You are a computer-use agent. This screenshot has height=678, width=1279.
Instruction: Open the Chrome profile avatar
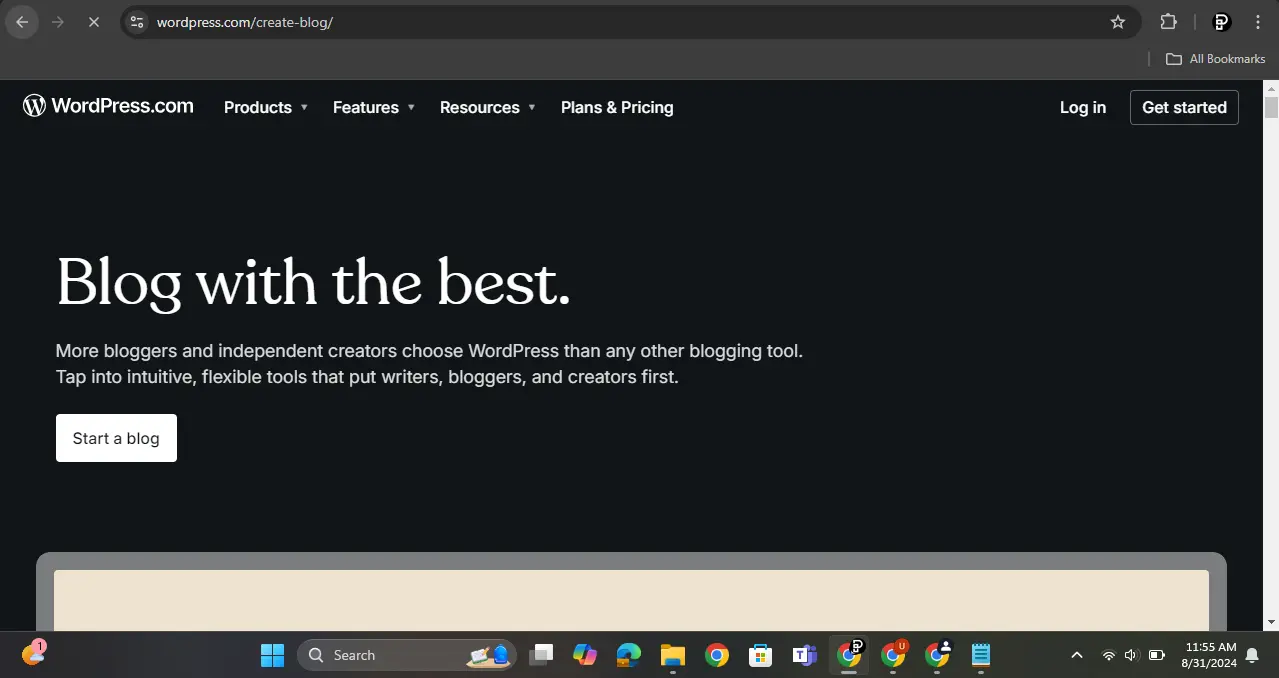(1221, 22)
